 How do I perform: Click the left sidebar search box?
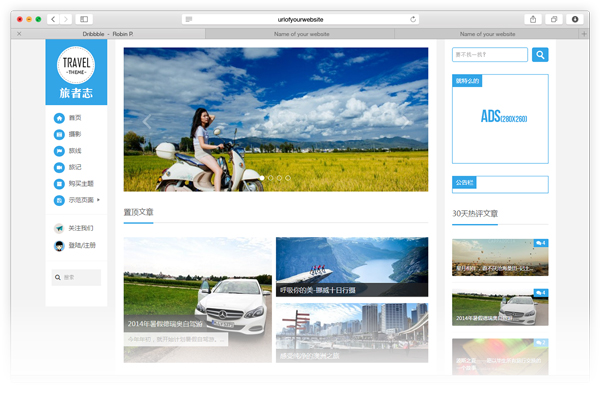76,277
